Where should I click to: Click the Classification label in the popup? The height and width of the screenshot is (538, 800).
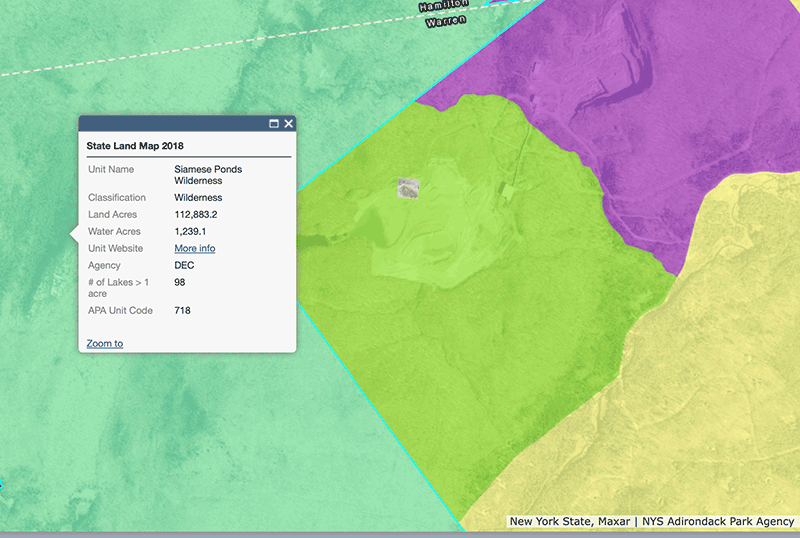(117, 198)
